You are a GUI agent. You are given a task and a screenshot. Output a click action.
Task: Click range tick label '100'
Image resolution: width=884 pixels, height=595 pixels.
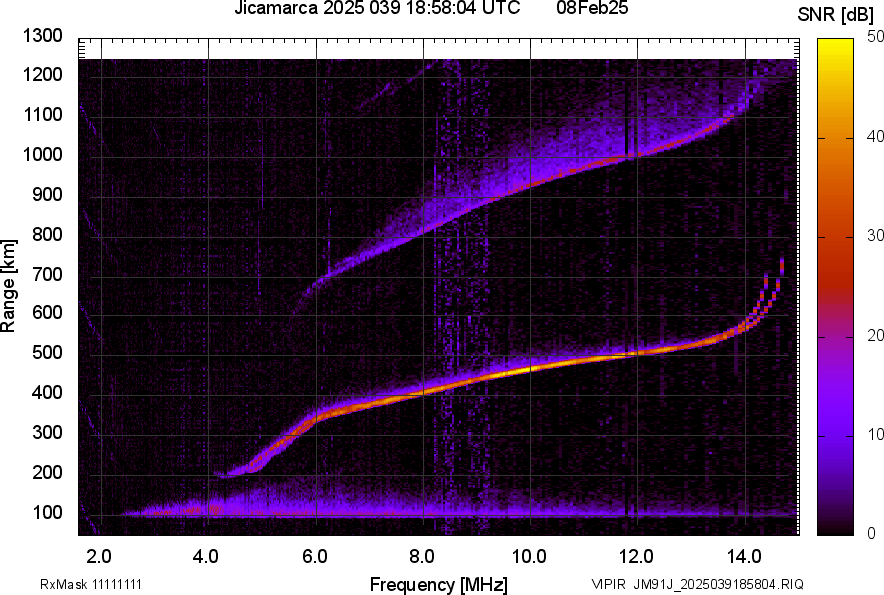point(47,513)
